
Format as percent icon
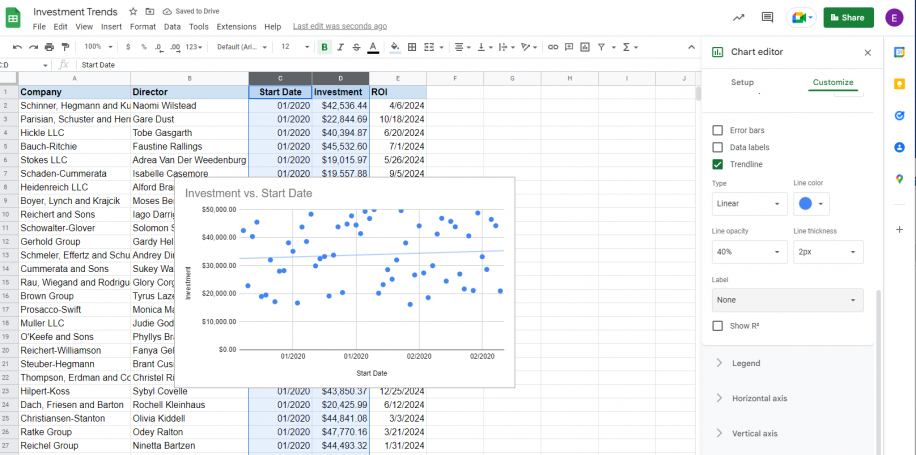143,47
